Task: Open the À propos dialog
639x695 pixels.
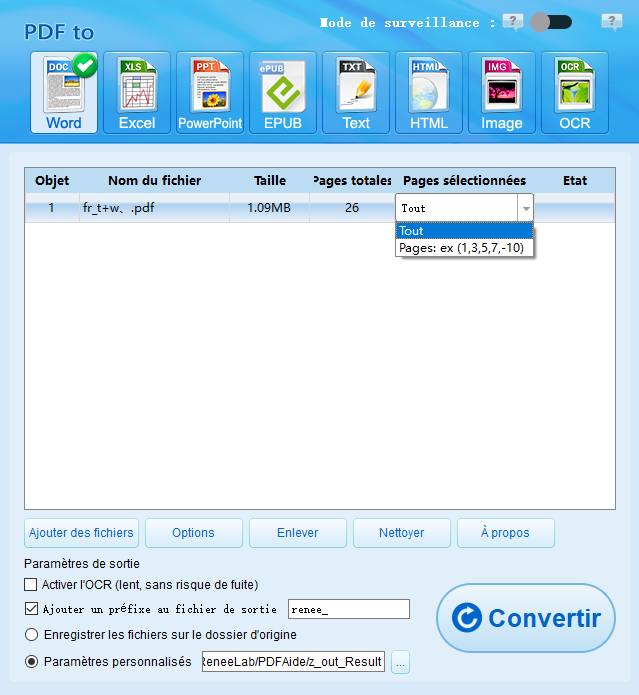Action: click(x=506, y=533)
